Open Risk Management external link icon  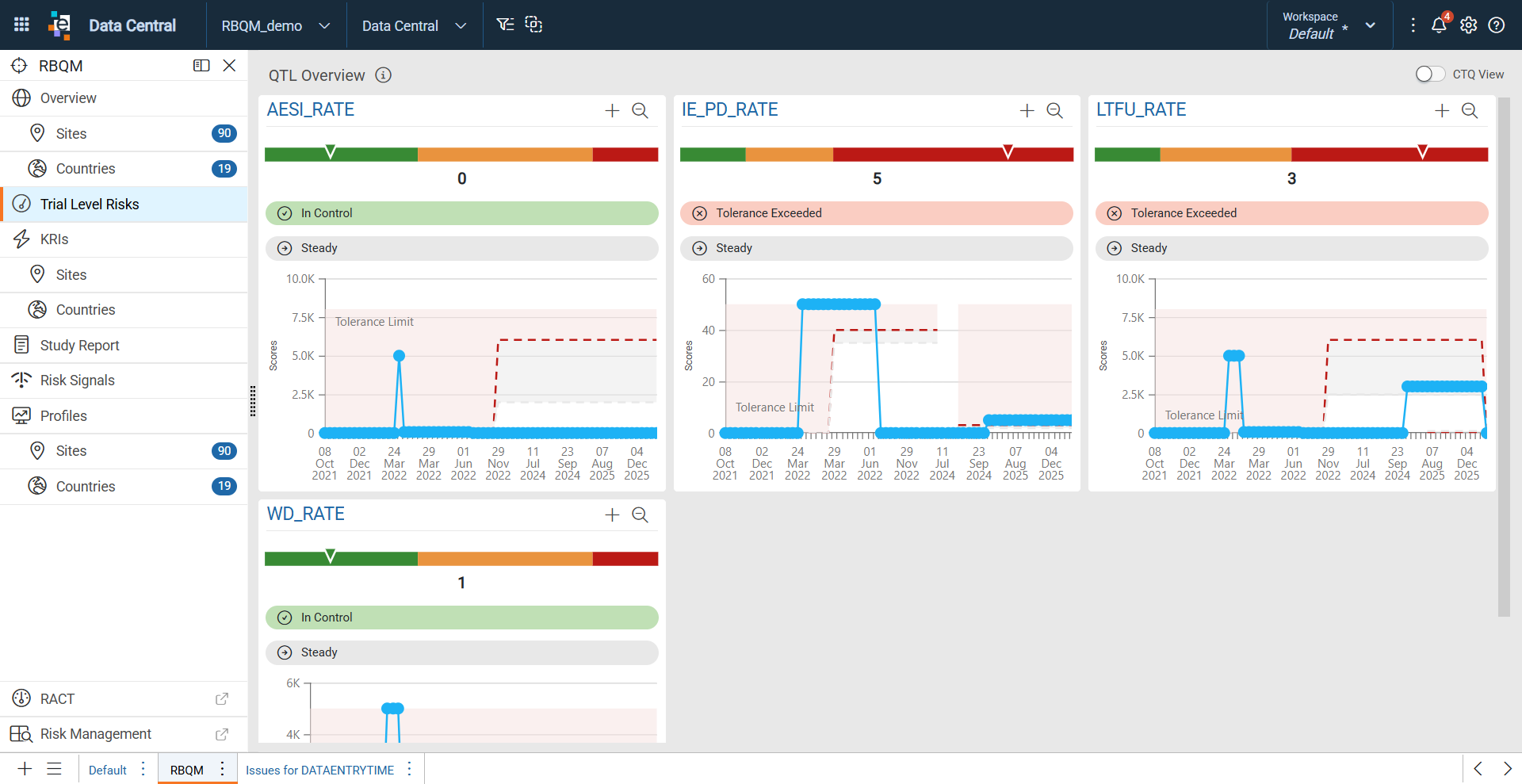coord(222,734)
